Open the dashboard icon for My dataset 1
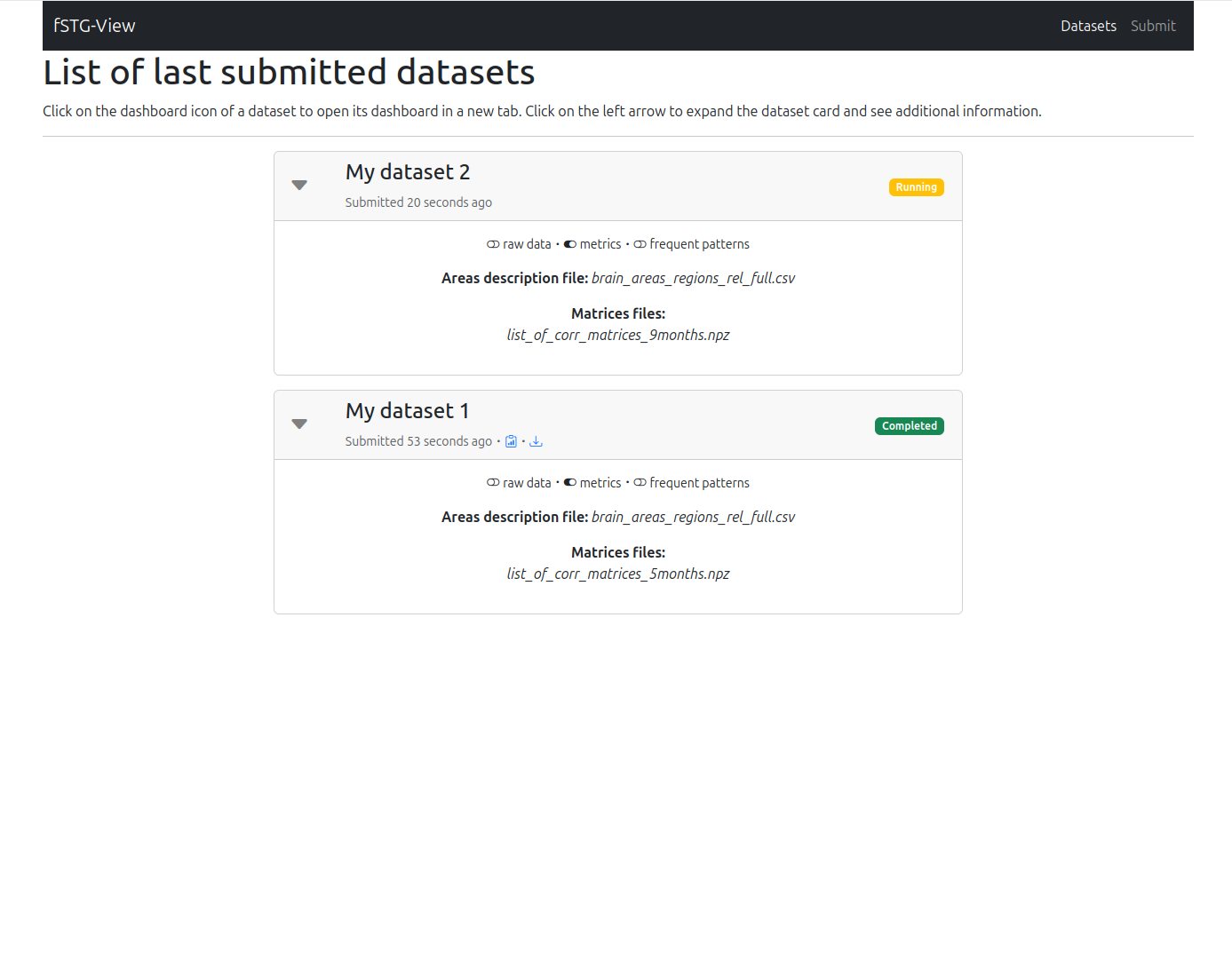Viewport: 1232px width, 958px height. pos(511,441)
